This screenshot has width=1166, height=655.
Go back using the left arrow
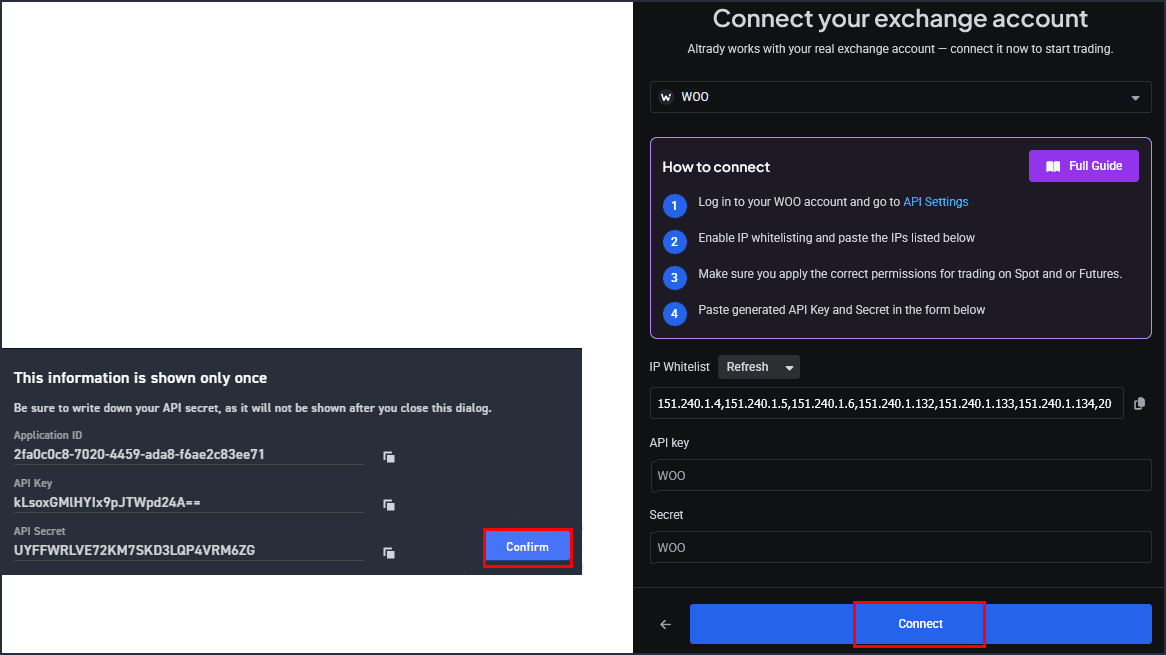point(666,625)
